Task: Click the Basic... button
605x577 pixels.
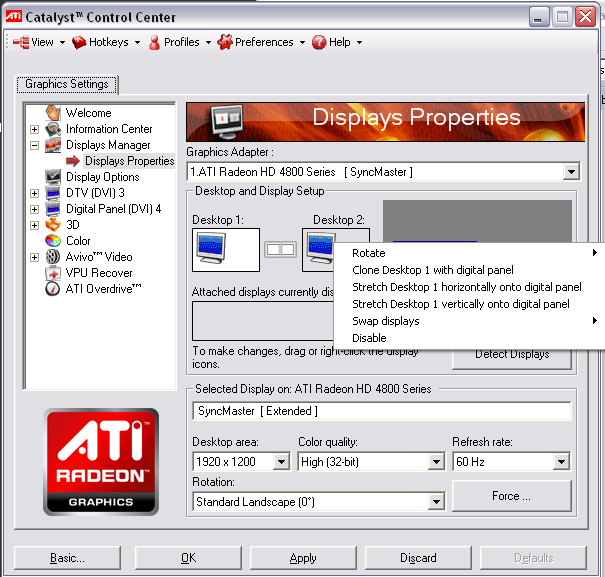Action: [x=67, y=558]
